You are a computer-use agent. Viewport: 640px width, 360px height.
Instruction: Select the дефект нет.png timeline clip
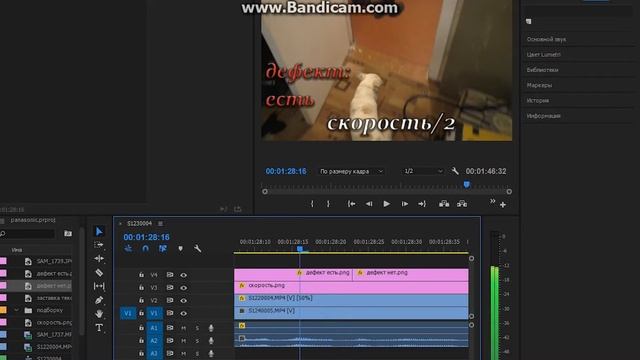pyautogui.click(x=412, y=275)
